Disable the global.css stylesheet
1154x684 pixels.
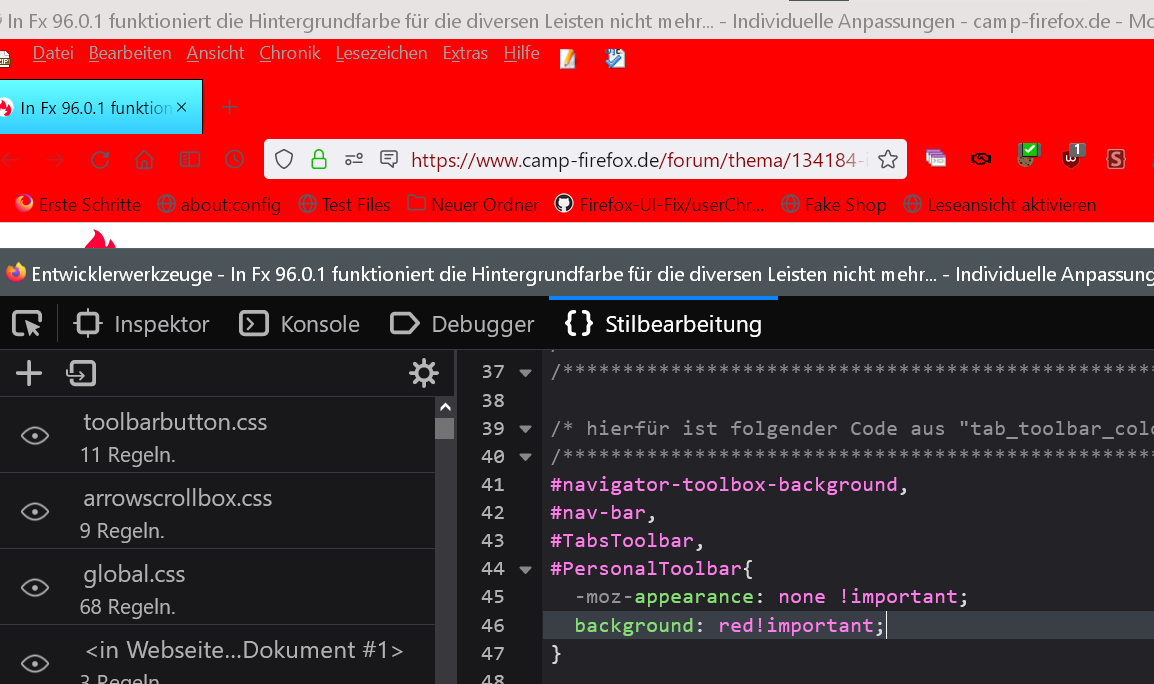point(35,587)
